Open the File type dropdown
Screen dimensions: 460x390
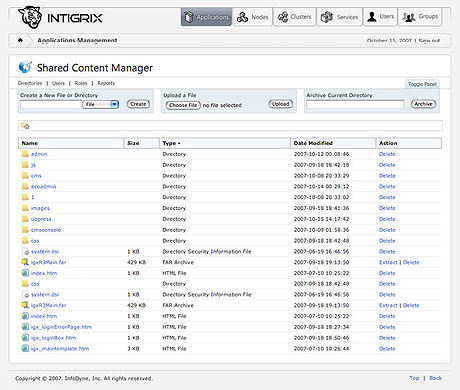coord(100,104)
